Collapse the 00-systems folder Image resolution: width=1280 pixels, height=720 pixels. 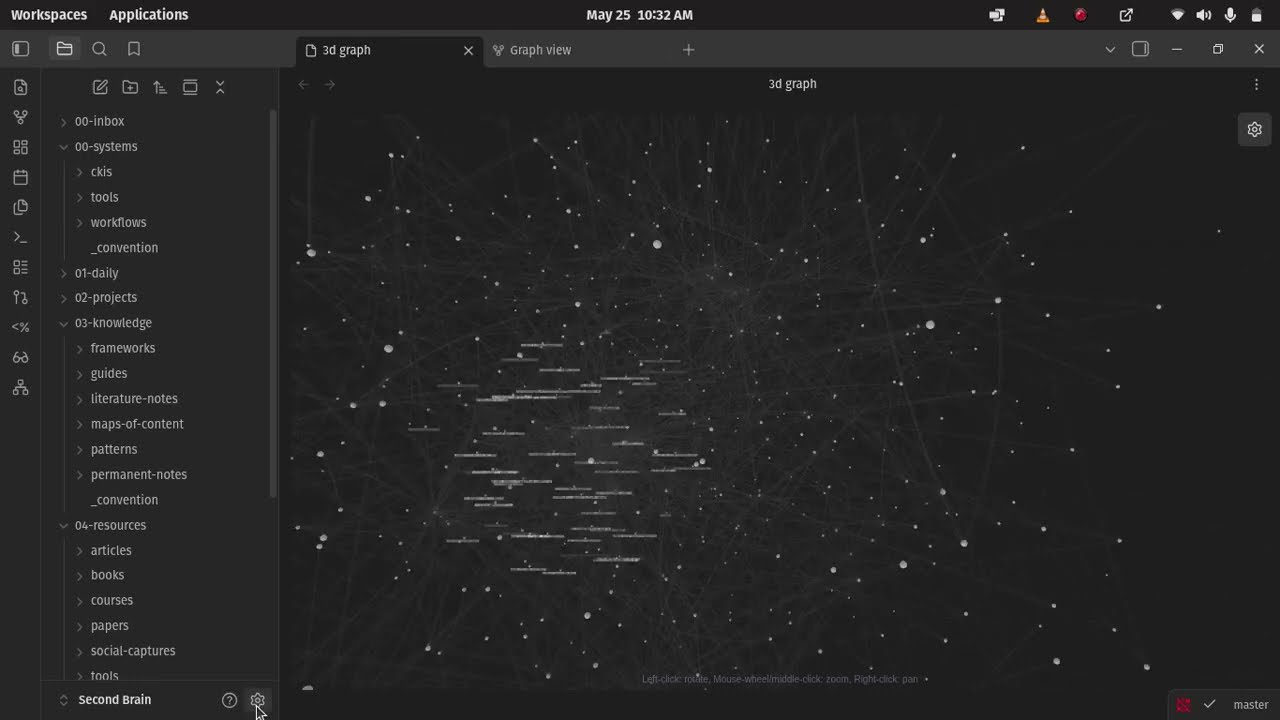[x=63, y=147]
